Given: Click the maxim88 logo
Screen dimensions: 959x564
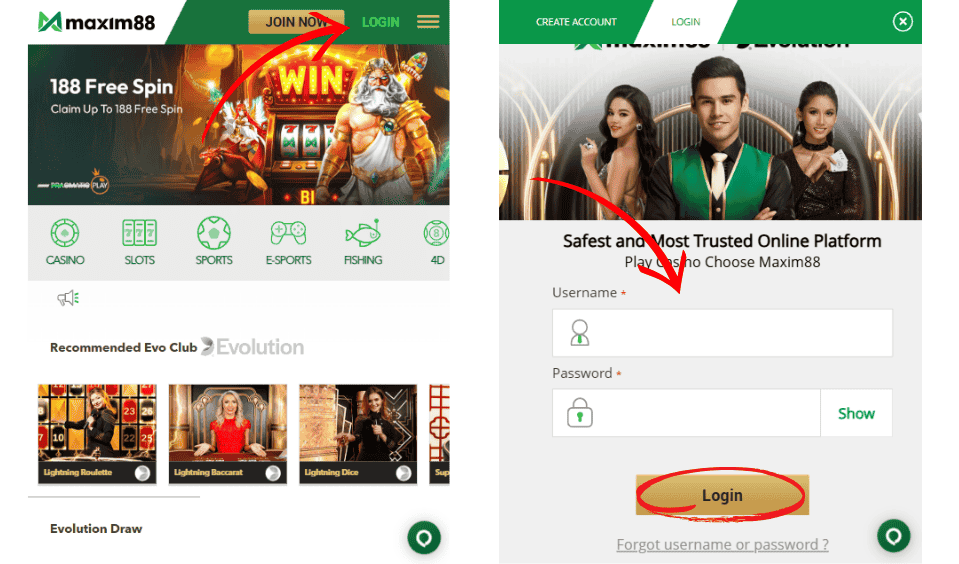Looking at the screenshot, I should [x=97, y=22].
